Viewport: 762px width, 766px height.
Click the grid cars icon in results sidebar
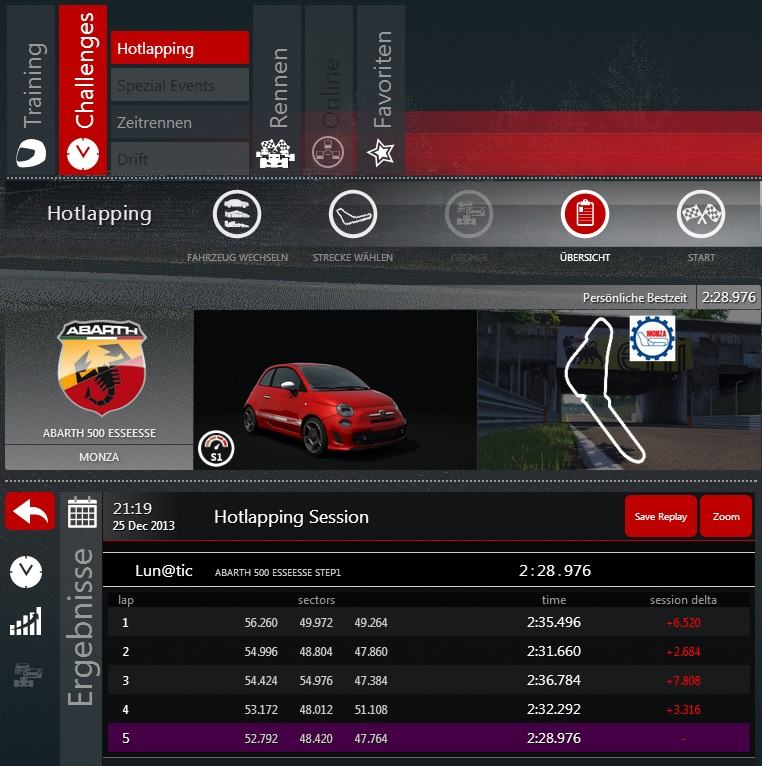pyautogui.click(x=28, y=675)
